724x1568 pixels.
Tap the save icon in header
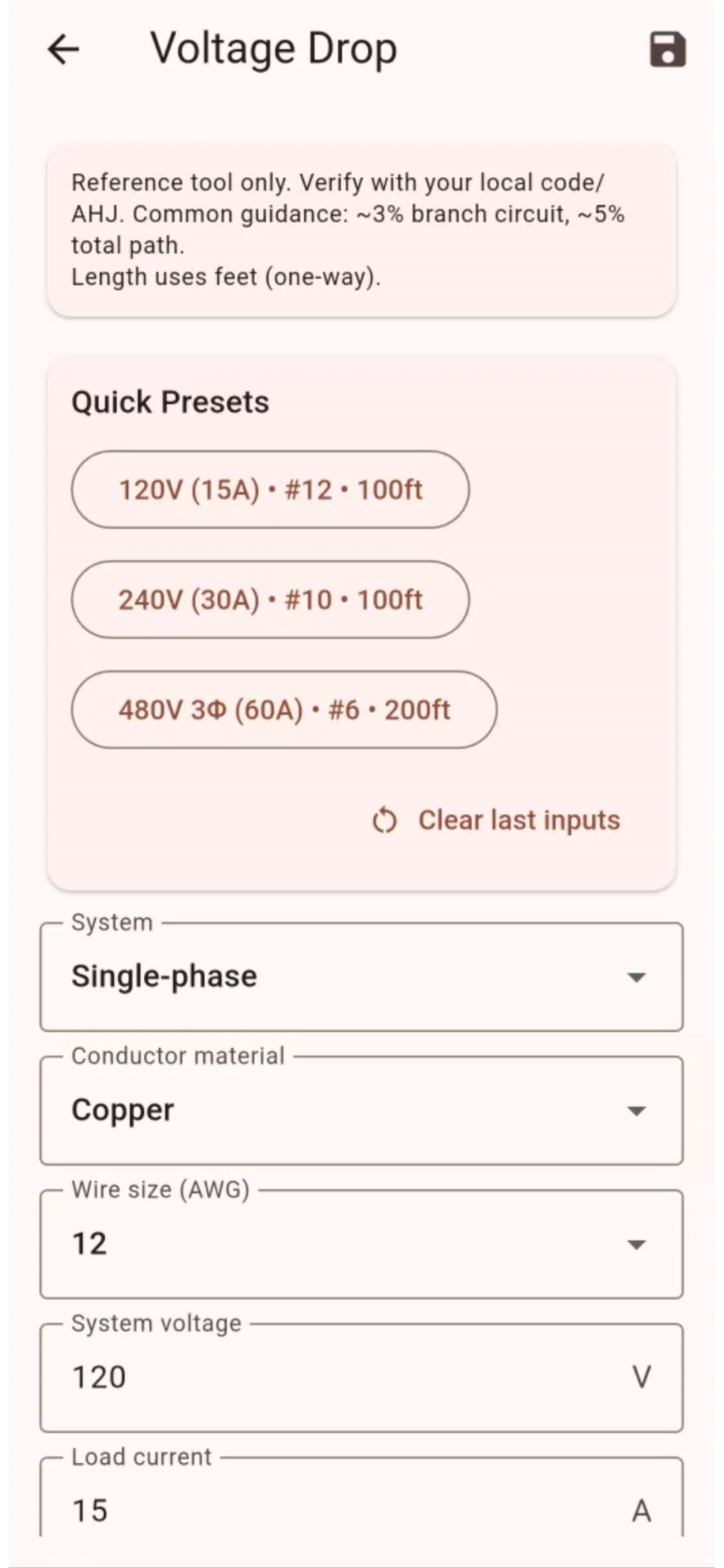[x=667, y=50]
